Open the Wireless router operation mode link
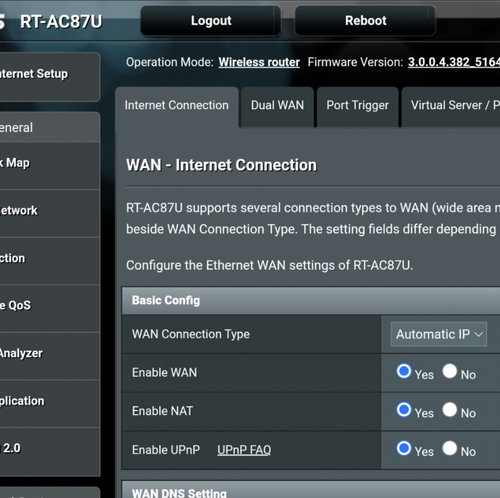Screen dimensions: 500x498 tap(259, 62)
